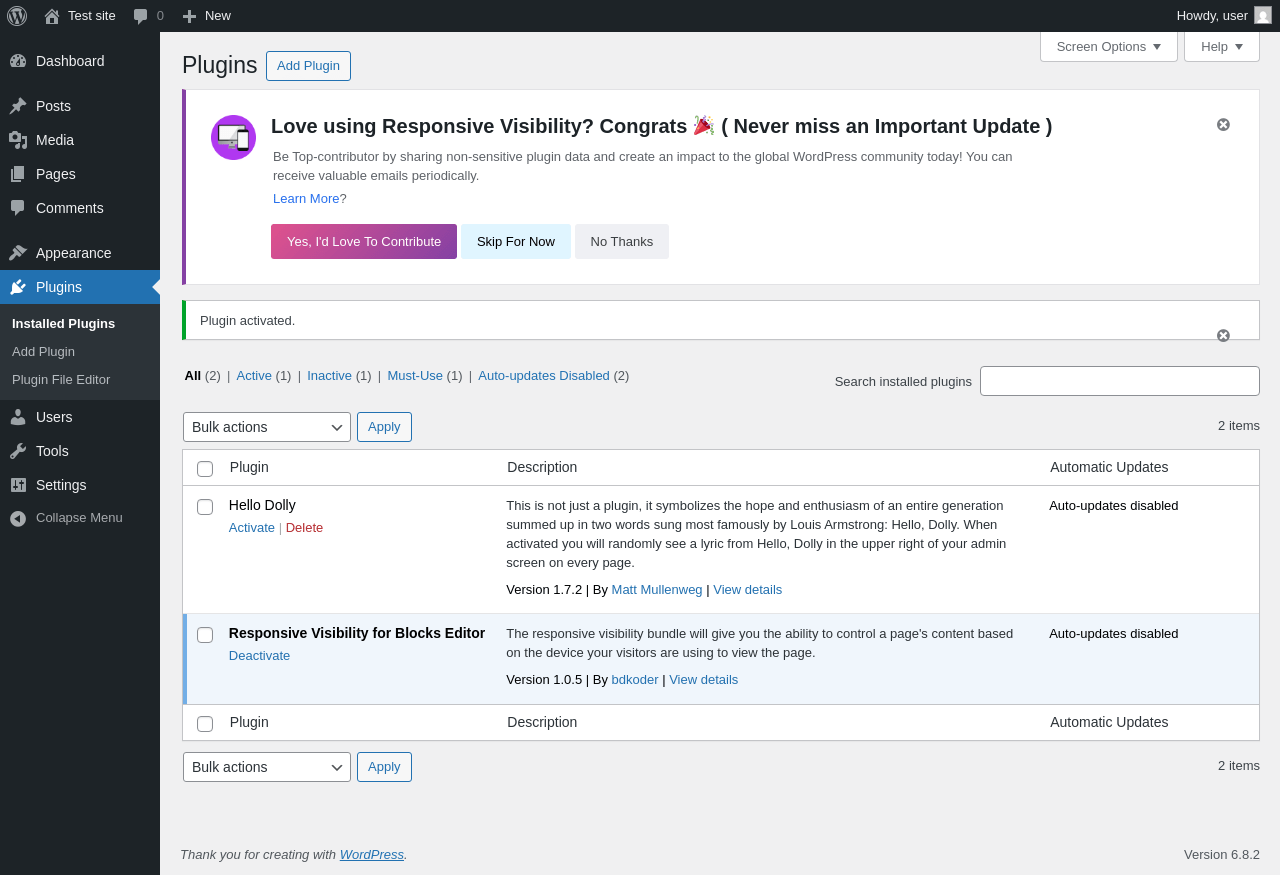This screenshot has width=1280, height=875.
Task: Open bdkoder author link
Action: pos(635,679)
